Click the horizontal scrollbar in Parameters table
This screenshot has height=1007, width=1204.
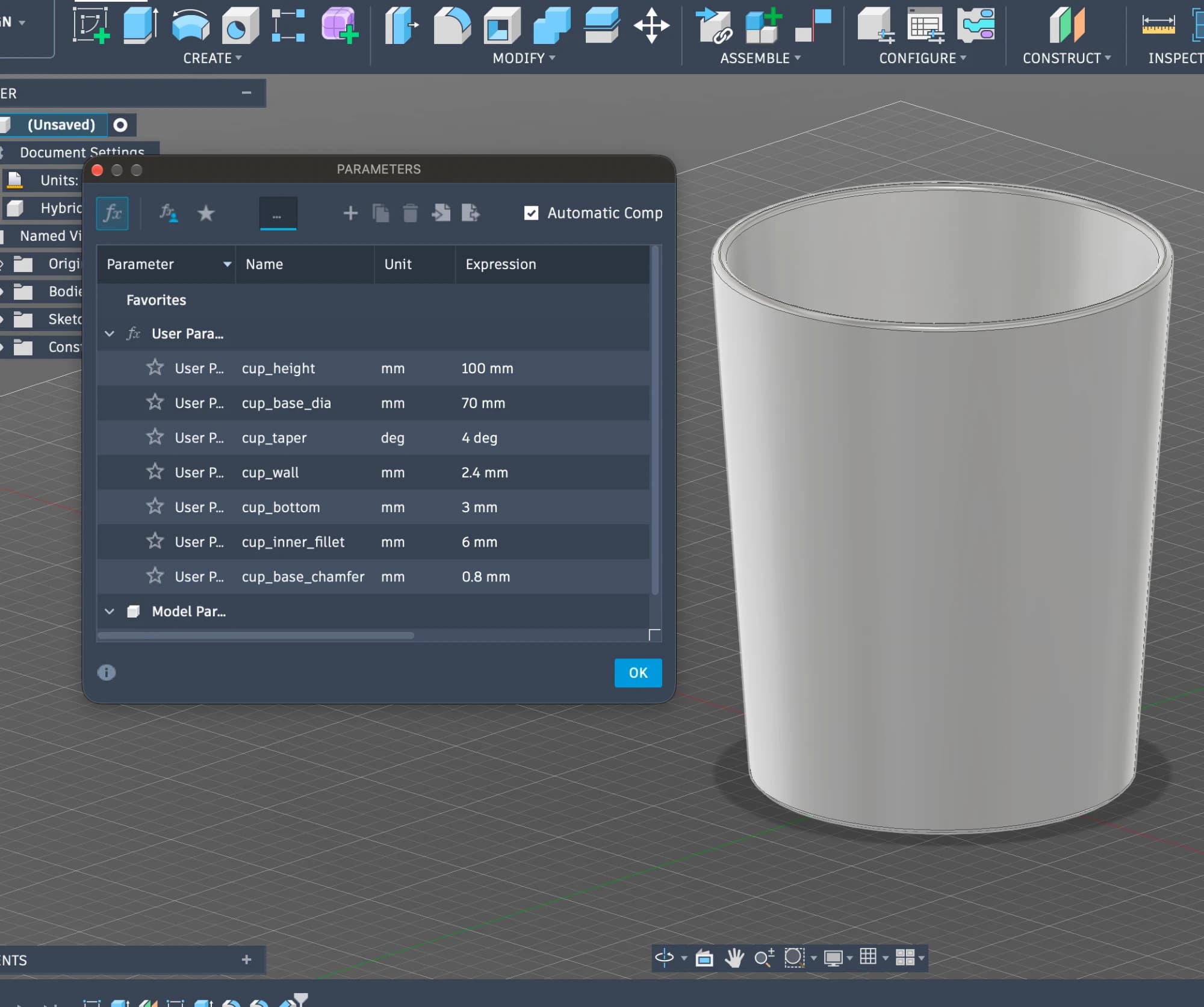click(x=256, y=636)
